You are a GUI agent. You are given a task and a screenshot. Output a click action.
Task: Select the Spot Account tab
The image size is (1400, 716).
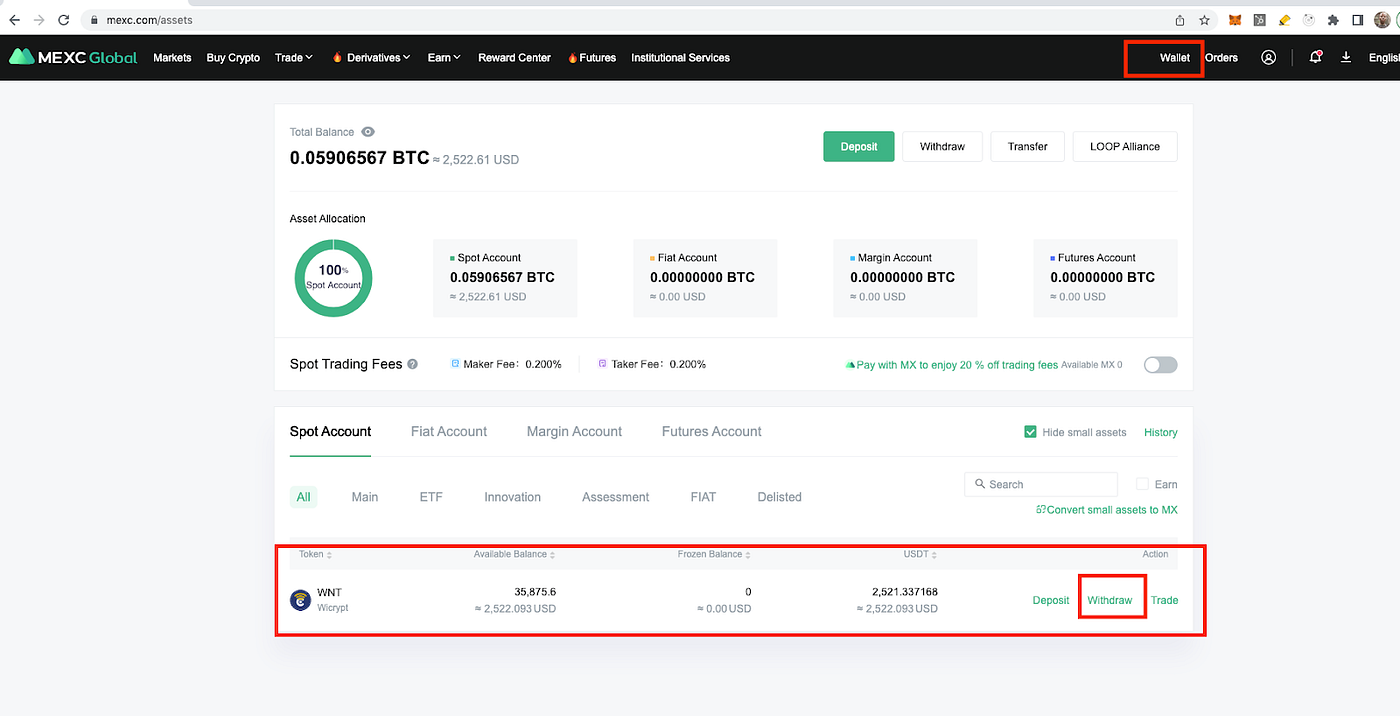click(x=330, y=431)
